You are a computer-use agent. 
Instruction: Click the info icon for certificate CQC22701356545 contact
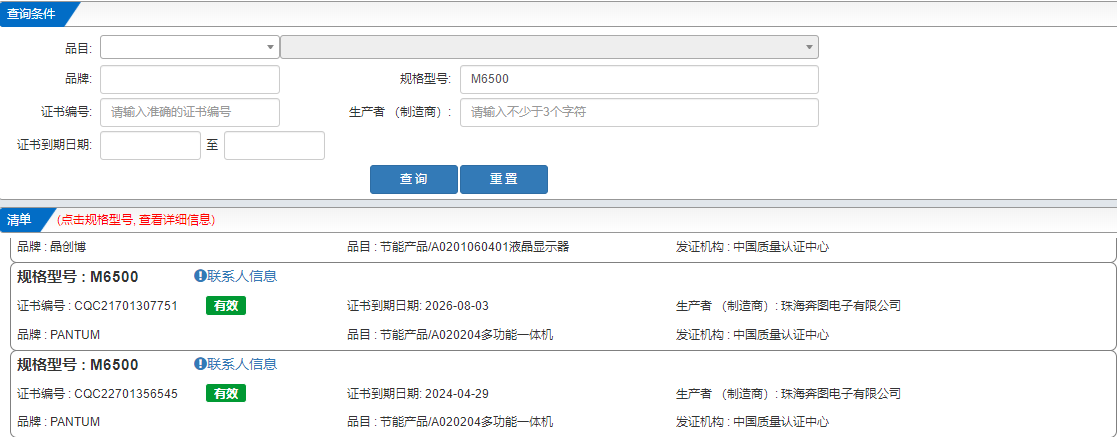pyautogui.click(x=200, y=364)
